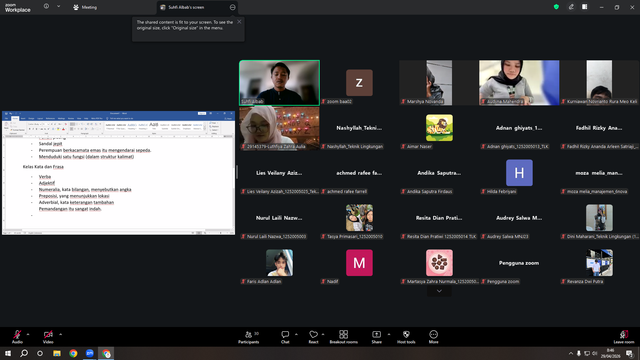Click Resita Dian Prati... participant name
640x360 pixels.
tap(439, 218)
